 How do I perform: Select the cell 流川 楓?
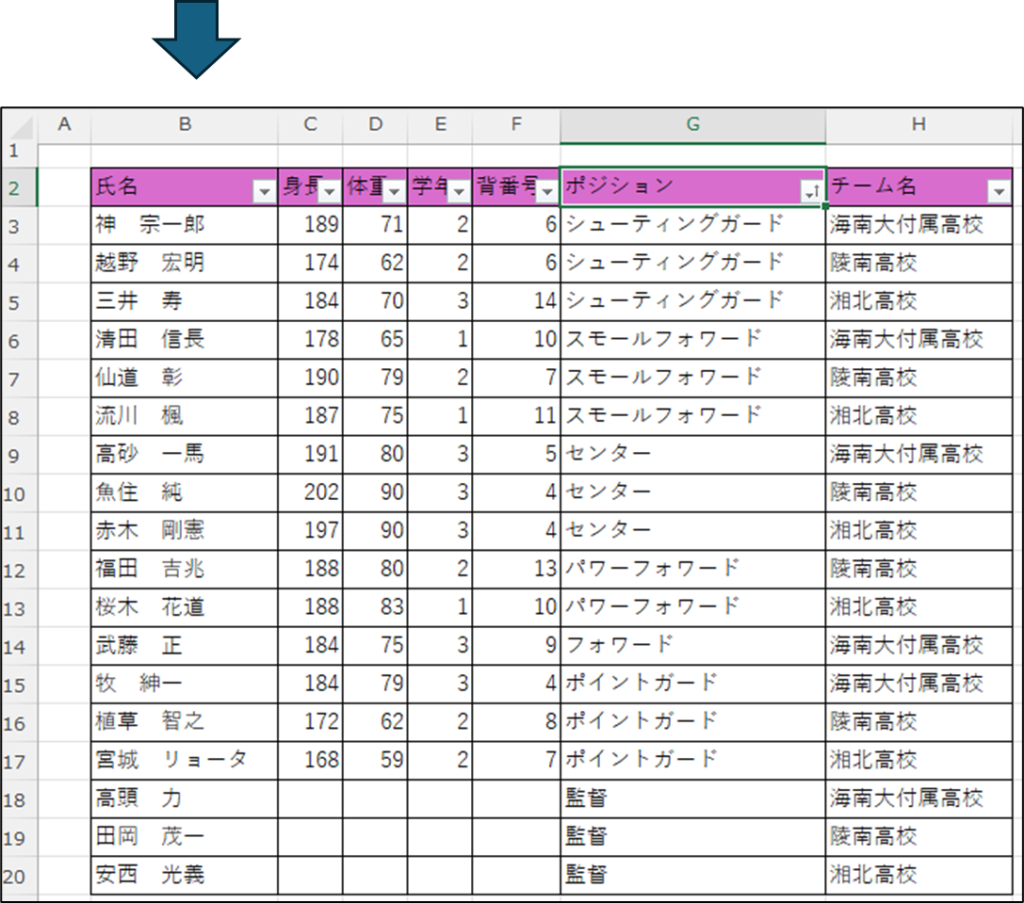(x=185, y=417)
